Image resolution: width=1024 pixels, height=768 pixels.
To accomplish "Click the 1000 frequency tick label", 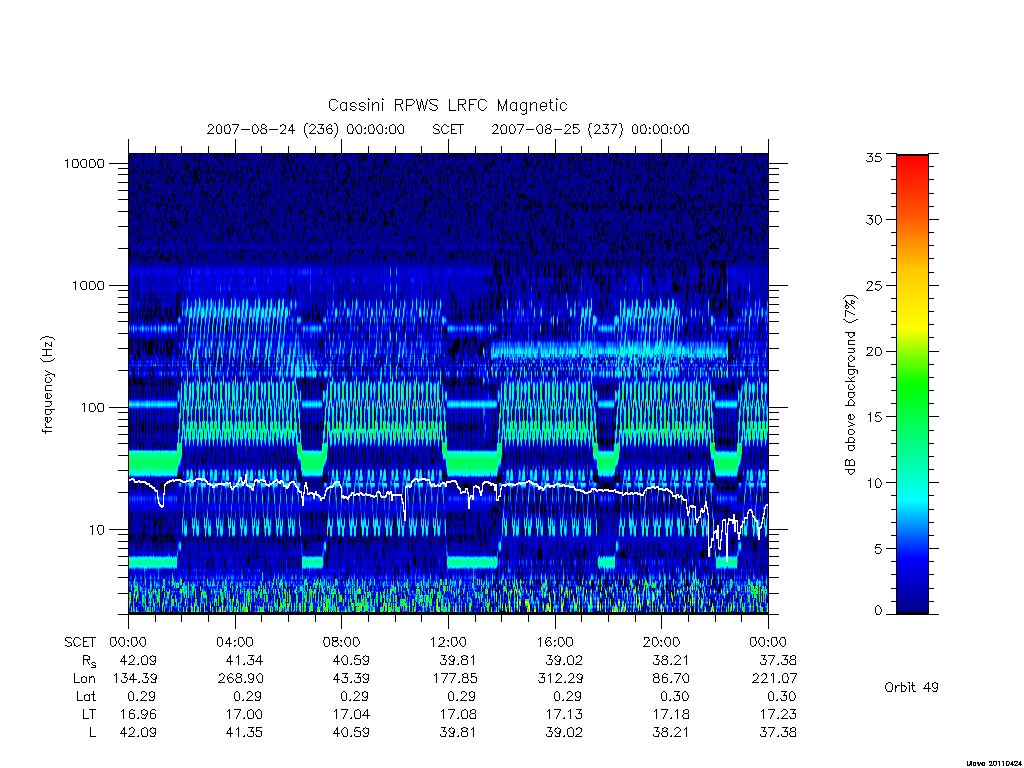I will pos(88,285).
